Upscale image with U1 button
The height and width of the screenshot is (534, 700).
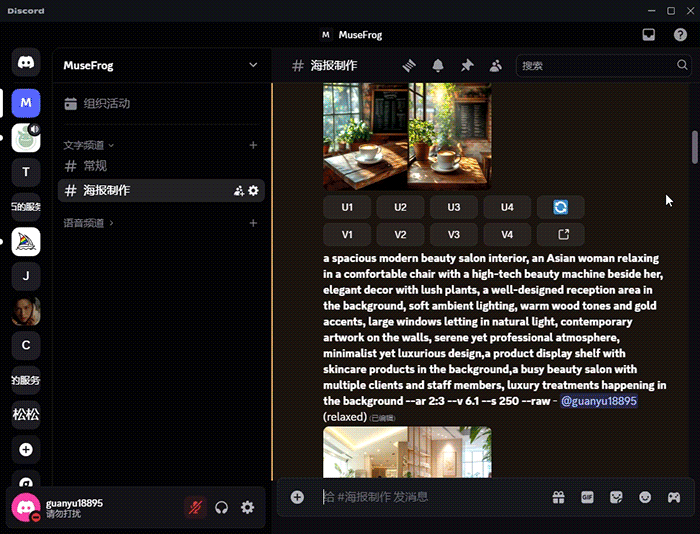pos(347,207)
